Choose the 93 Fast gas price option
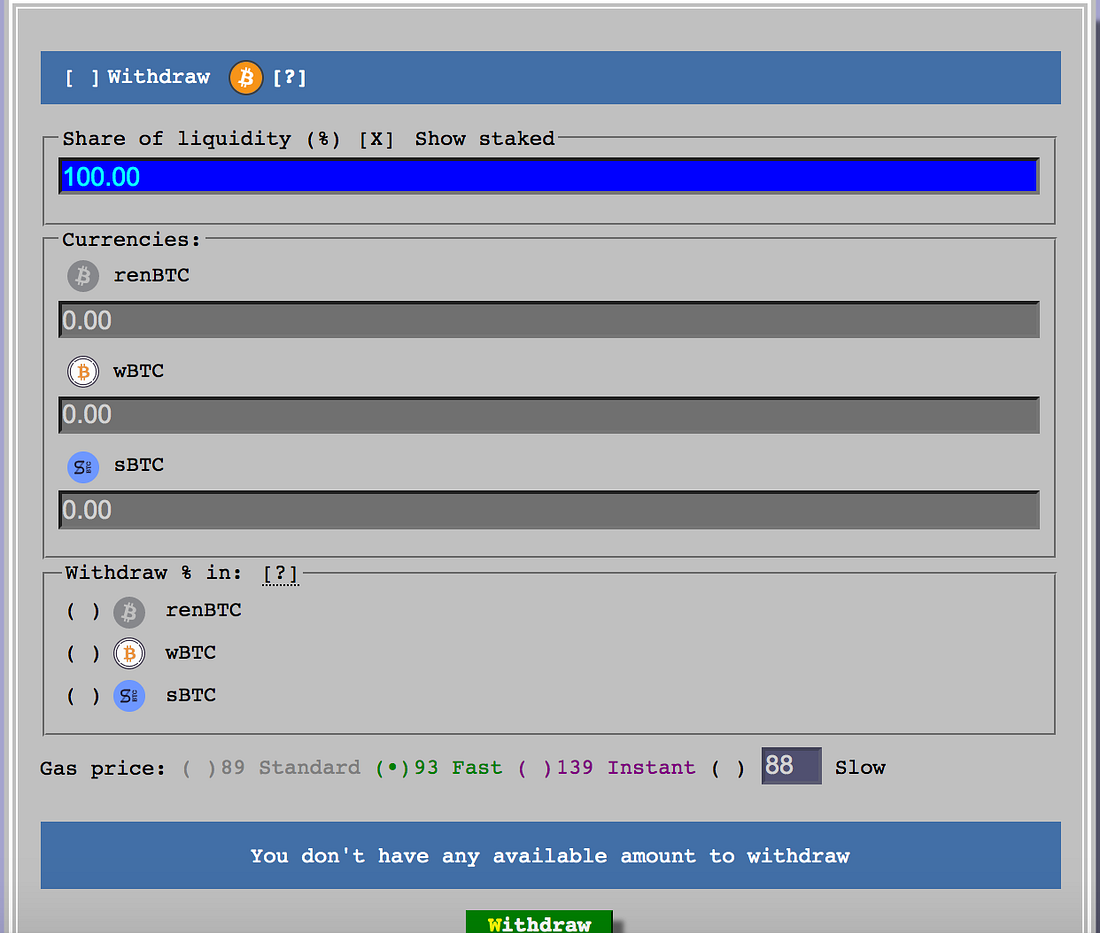1100x933 pixels. 438,767
